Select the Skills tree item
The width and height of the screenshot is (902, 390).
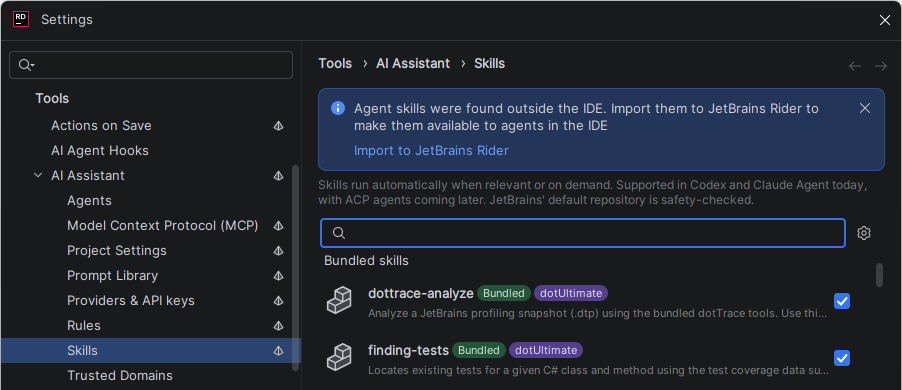point(151,350)
